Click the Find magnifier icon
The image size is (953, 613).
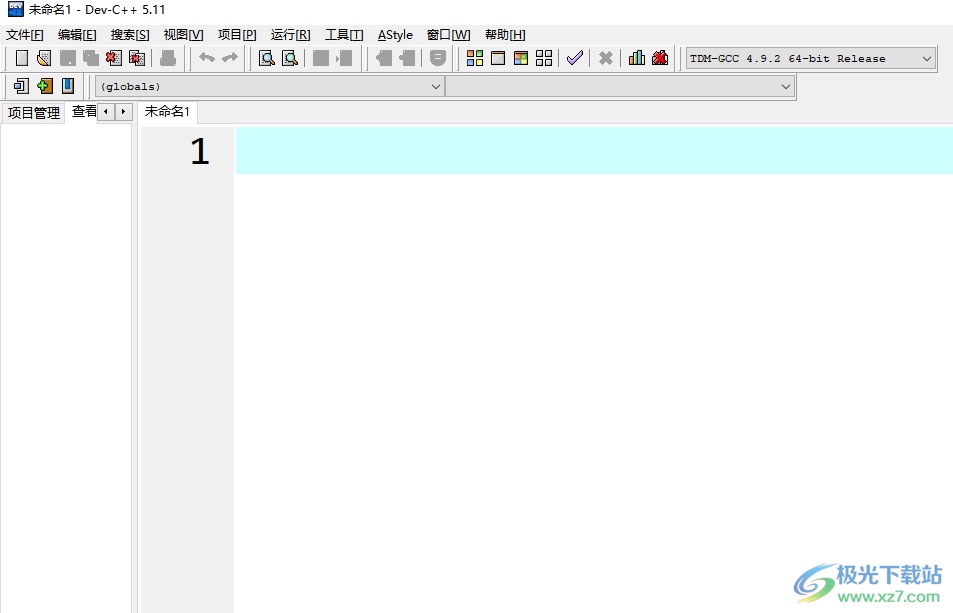267,58
